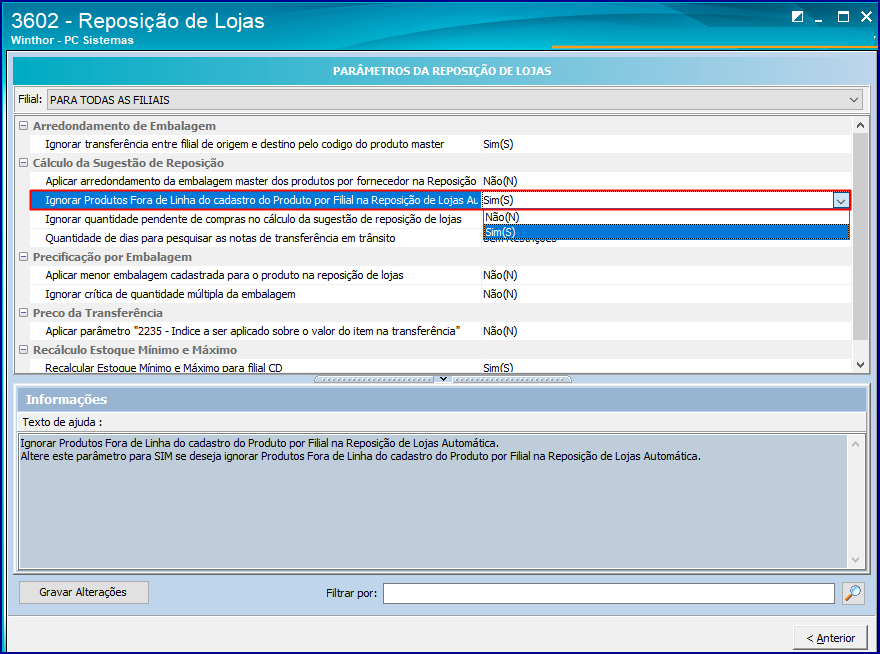
Task: Click inside the Texto de ajuda text area
Action: 433,501
